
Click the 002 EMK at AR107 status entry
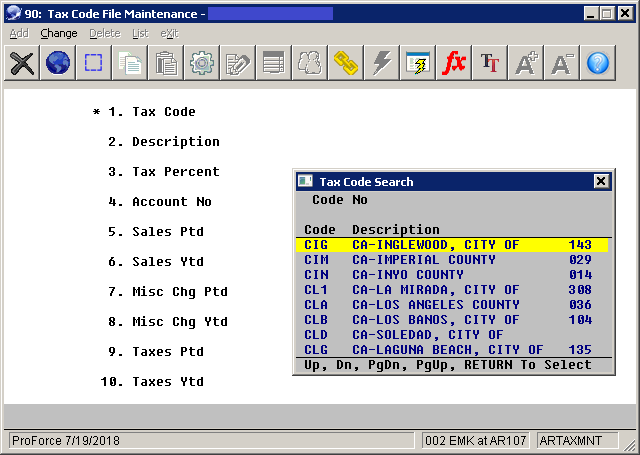coord(476,441)
